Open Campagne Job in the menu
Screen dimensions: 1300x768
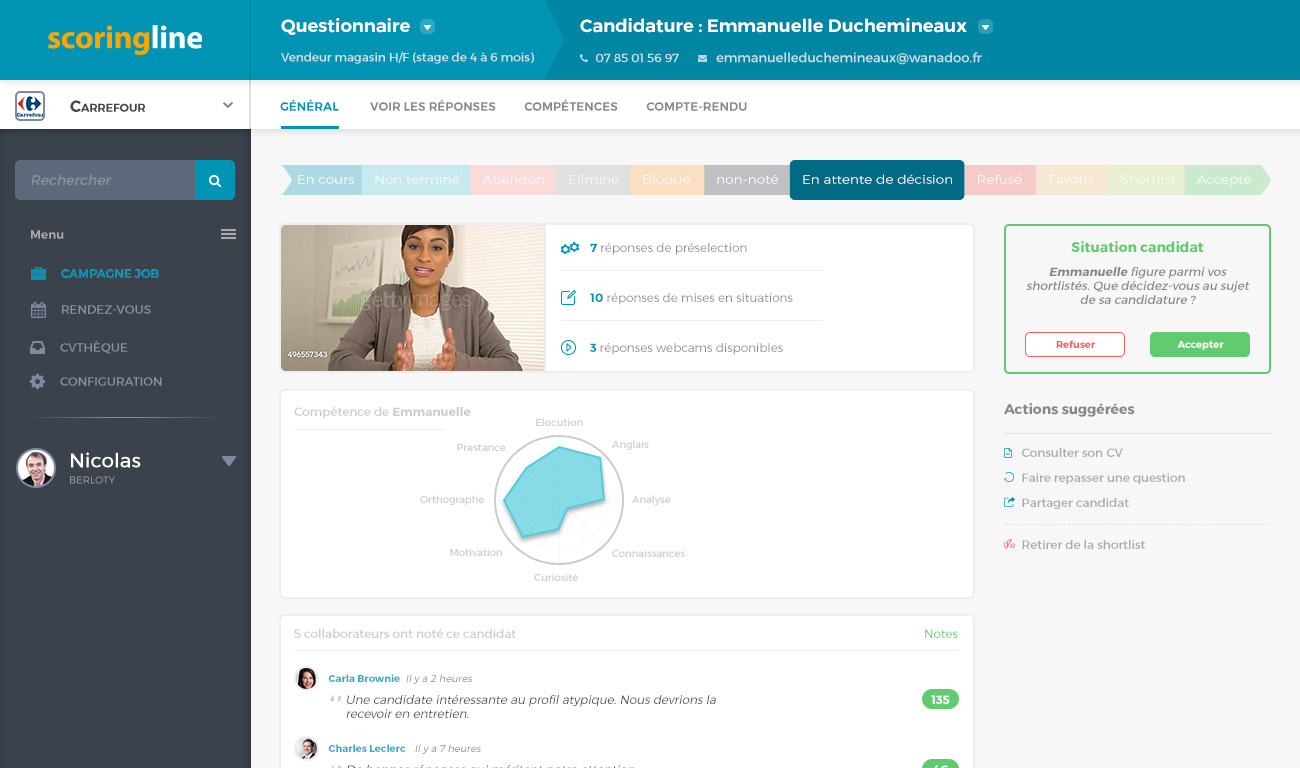110,273
